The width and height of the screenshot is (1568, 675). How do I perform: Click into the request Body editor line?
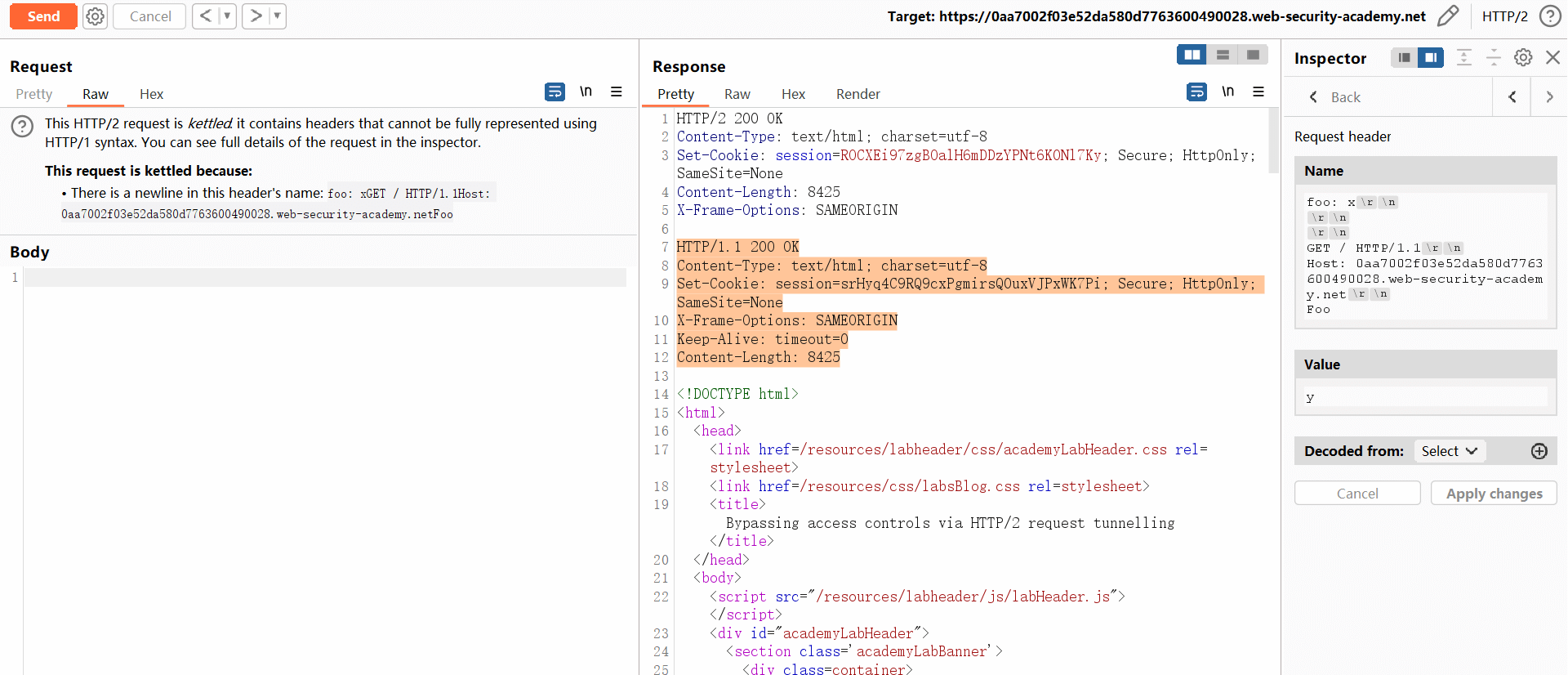[325, 278]
